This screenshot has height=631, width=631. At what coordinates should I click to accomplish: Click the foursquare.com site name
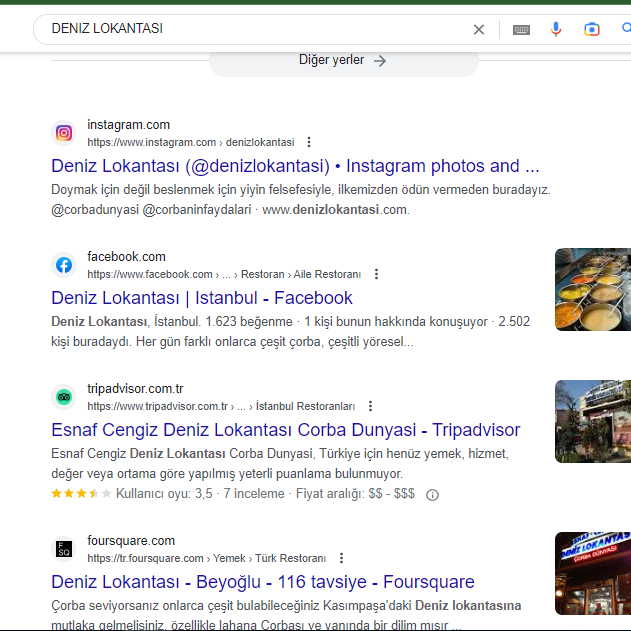pos(131,541)
